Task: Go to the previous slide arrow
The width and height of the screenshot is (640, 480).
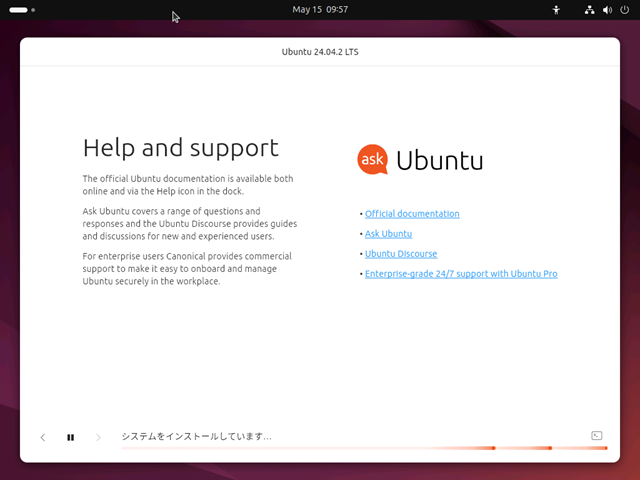Action: (43, 437)
